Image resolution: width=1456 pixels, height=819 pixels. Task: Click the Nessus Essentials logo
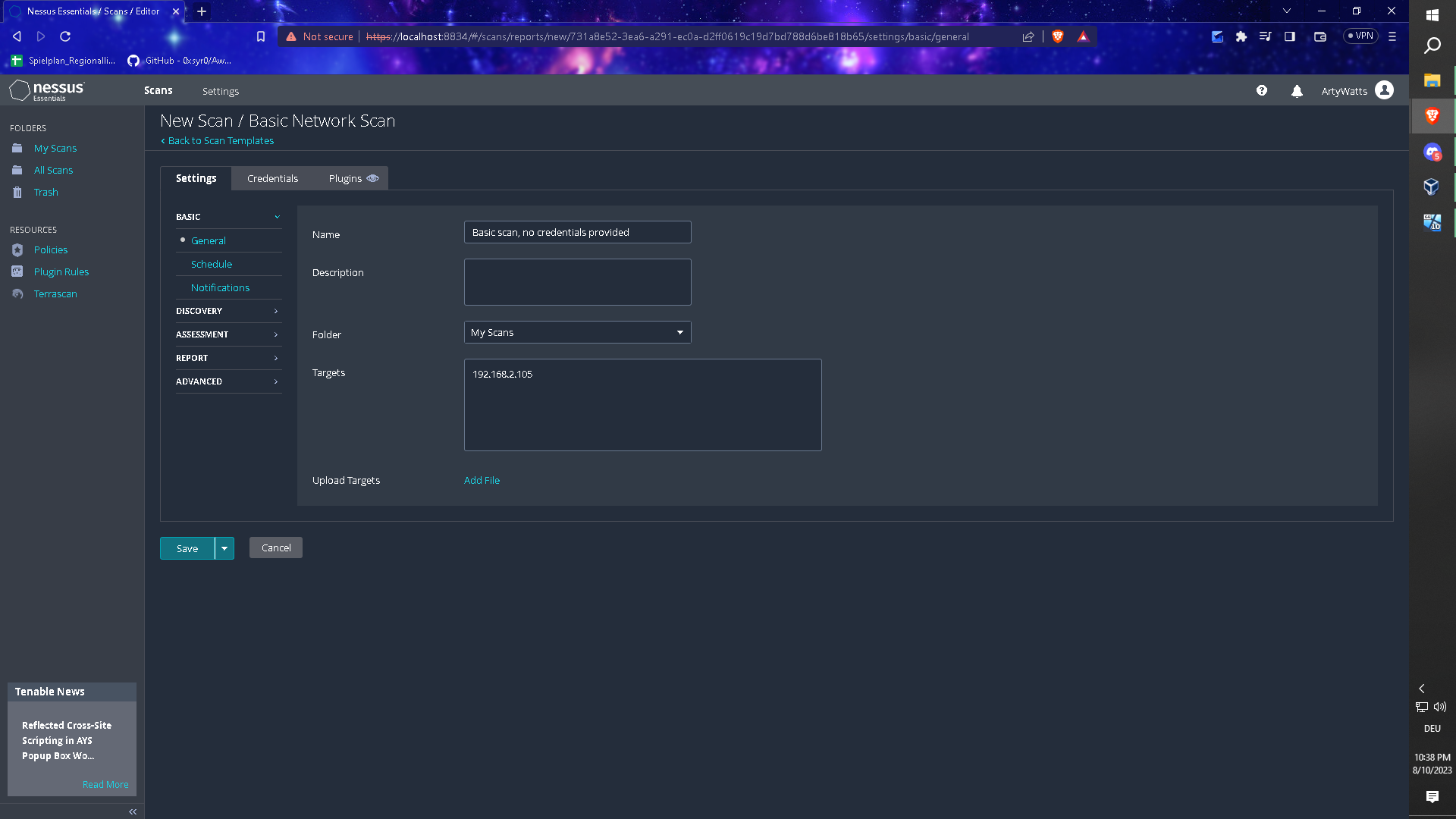(x=45, y=89)
